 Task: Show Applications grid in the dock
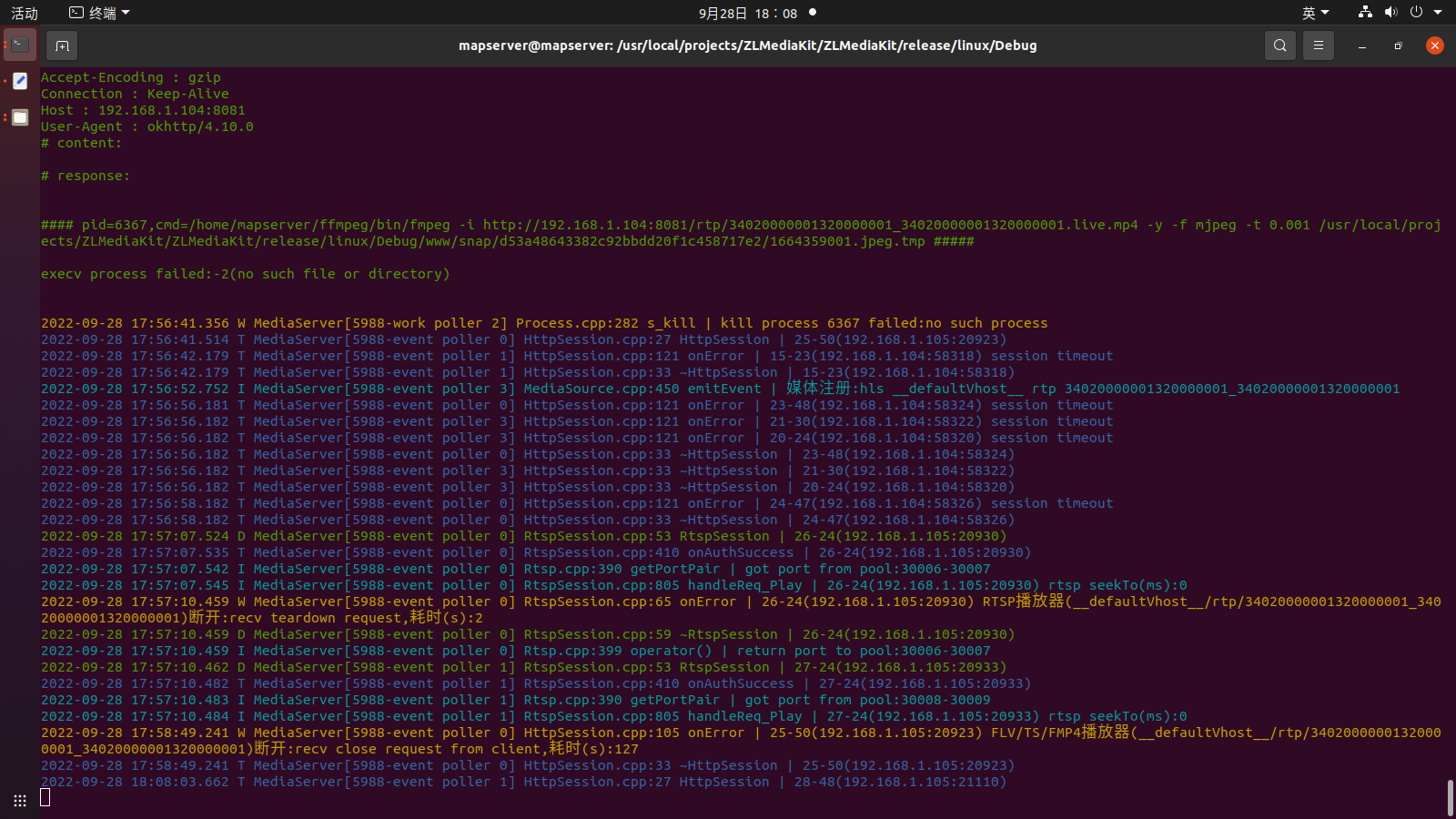20,801
